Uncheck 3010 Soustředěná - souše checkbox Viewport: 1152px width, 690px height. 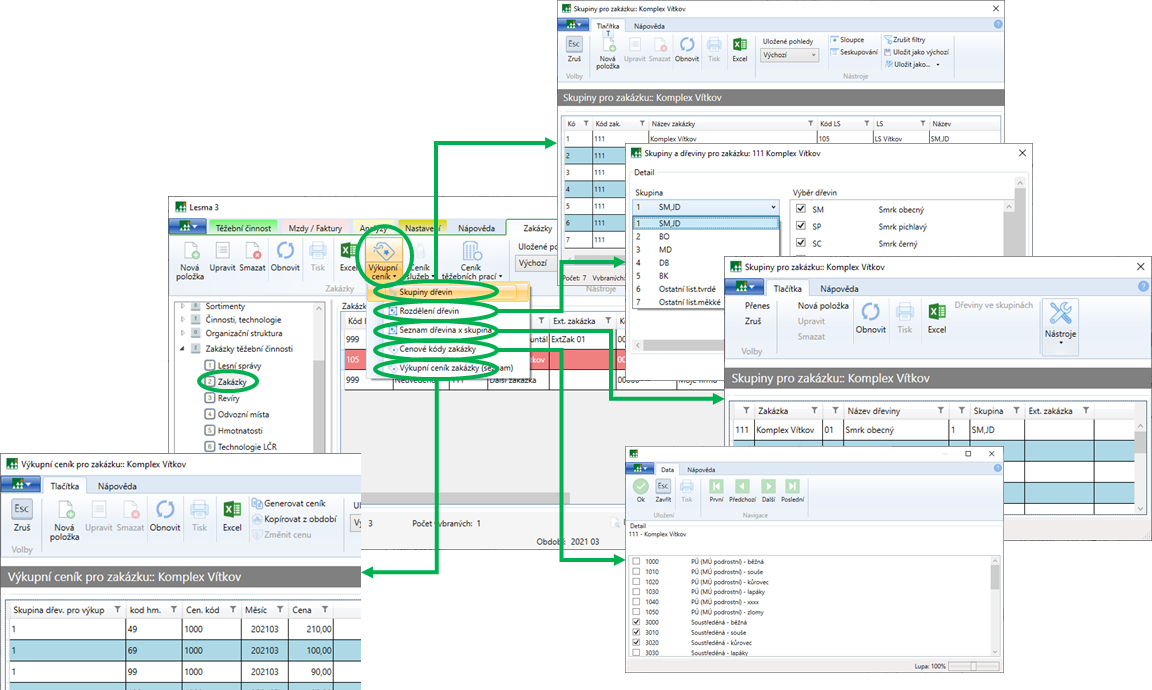click(x=637, y=632)
